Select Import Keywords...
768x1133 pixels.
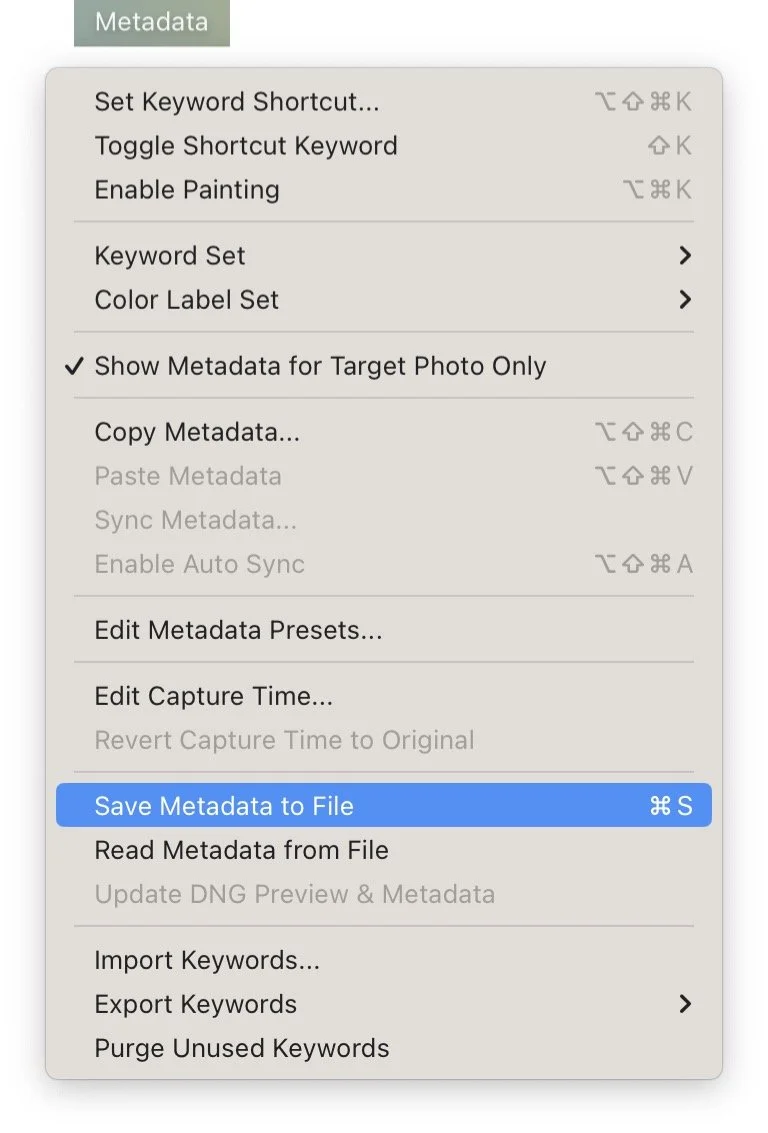tap(207, 960)
